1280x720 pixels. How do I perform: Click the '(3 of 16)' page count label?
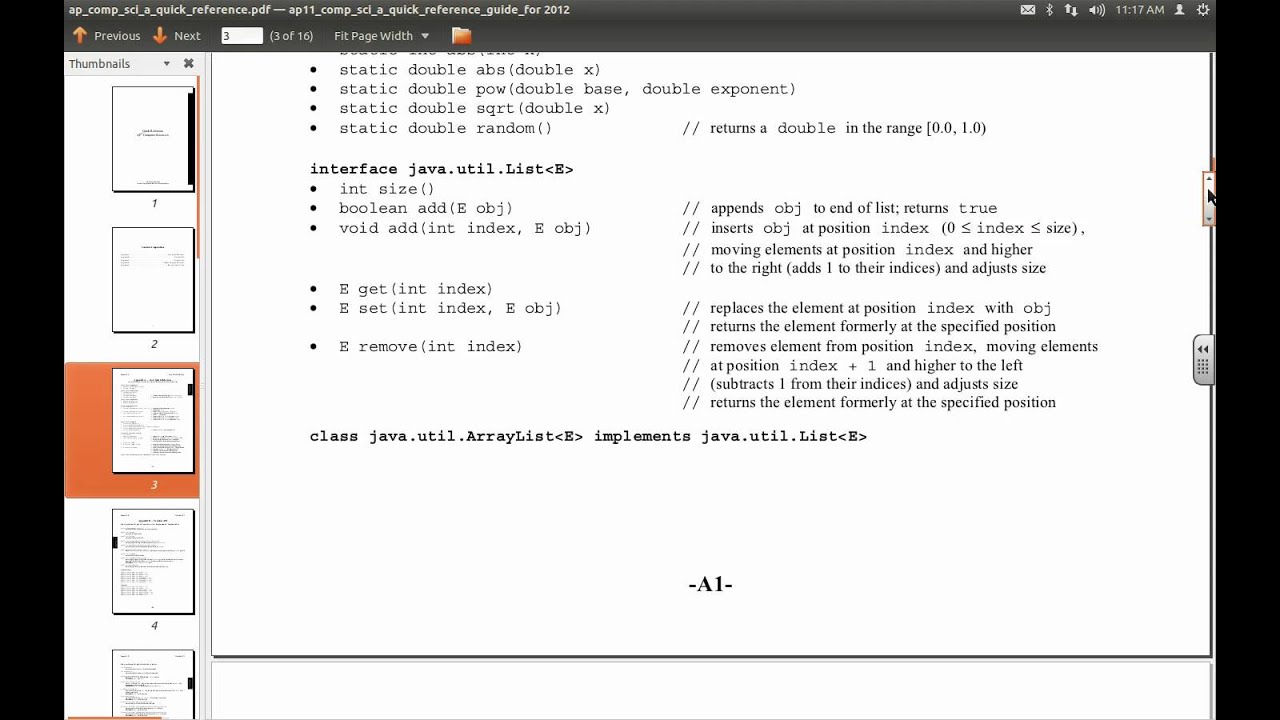[x=291, y=35]
